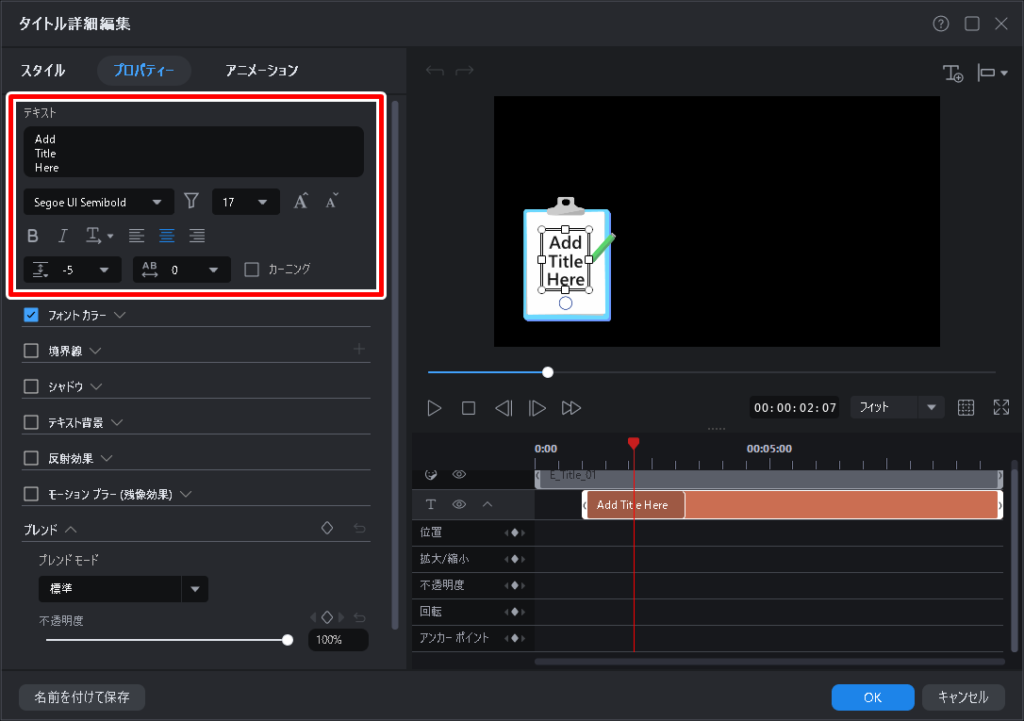
Task: Click the 不透明度 slider handle
Action: click(x=288, y=640)
